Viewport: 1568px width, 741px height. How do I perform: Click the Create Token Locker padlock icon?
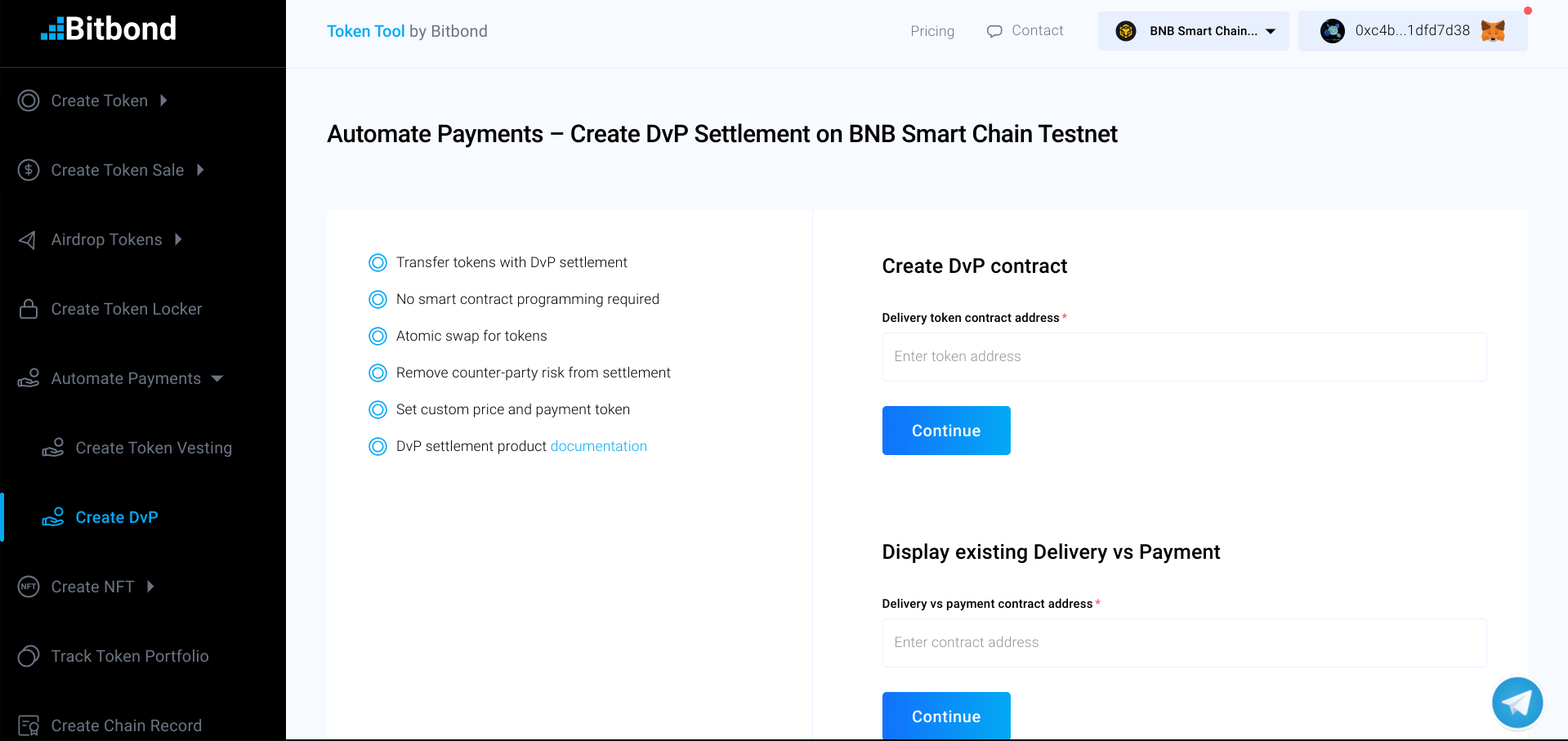[x=29, y=309]
